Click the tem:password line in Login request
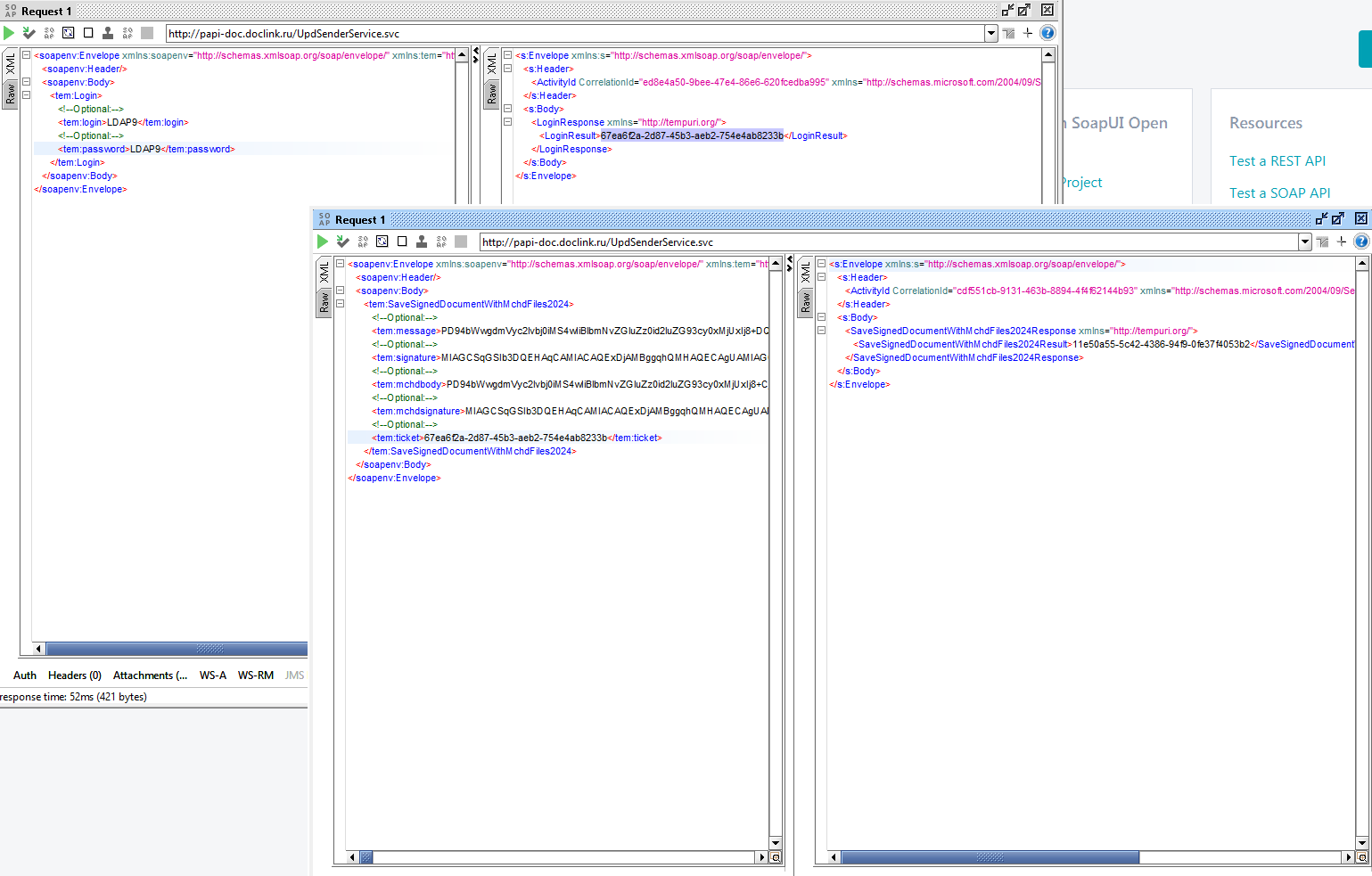Viewport: 1372px width, 876px height. tap(146, 149)
